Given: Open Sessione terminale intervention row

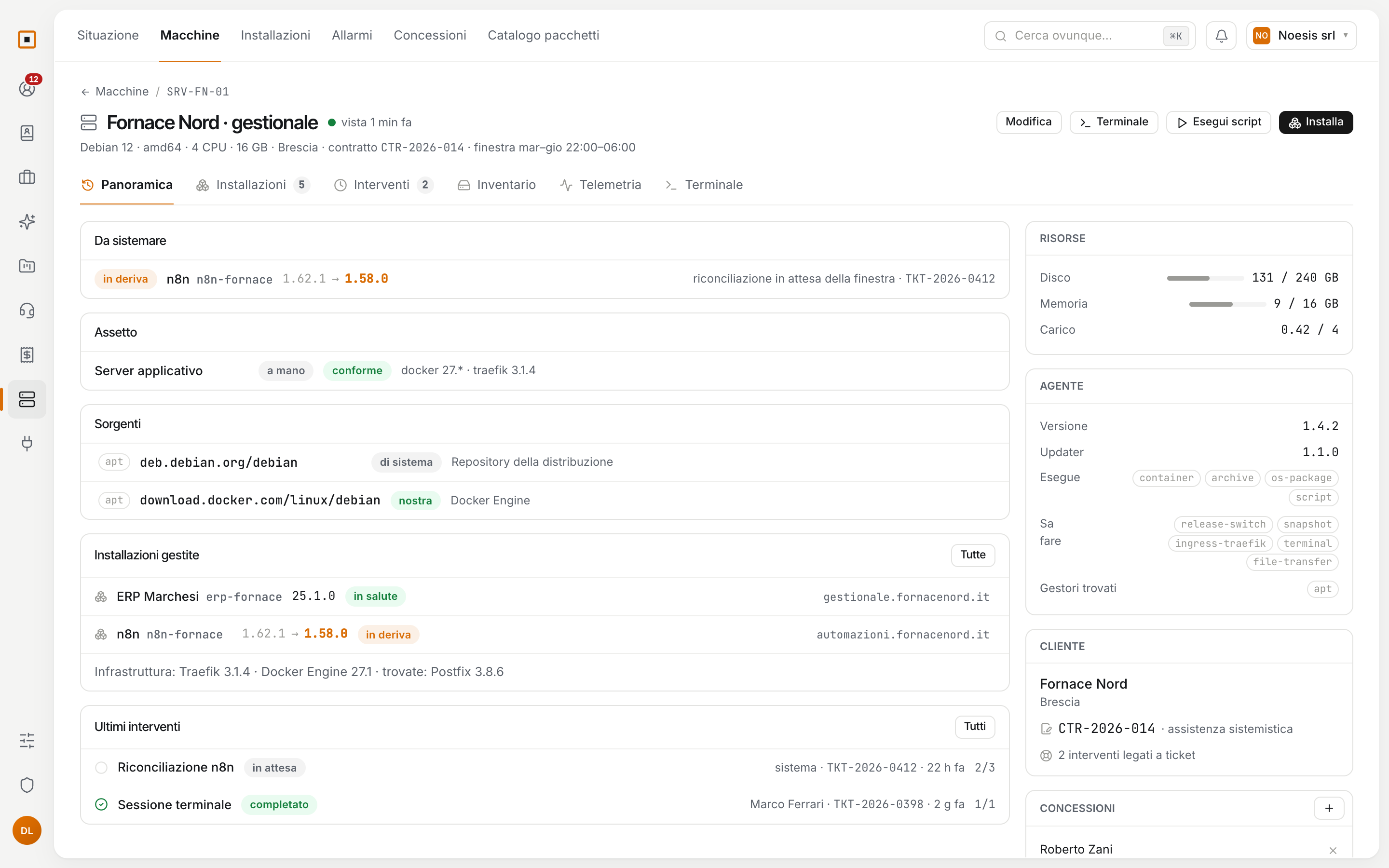Looking at the screenshot, I should [x=545, y=805].
